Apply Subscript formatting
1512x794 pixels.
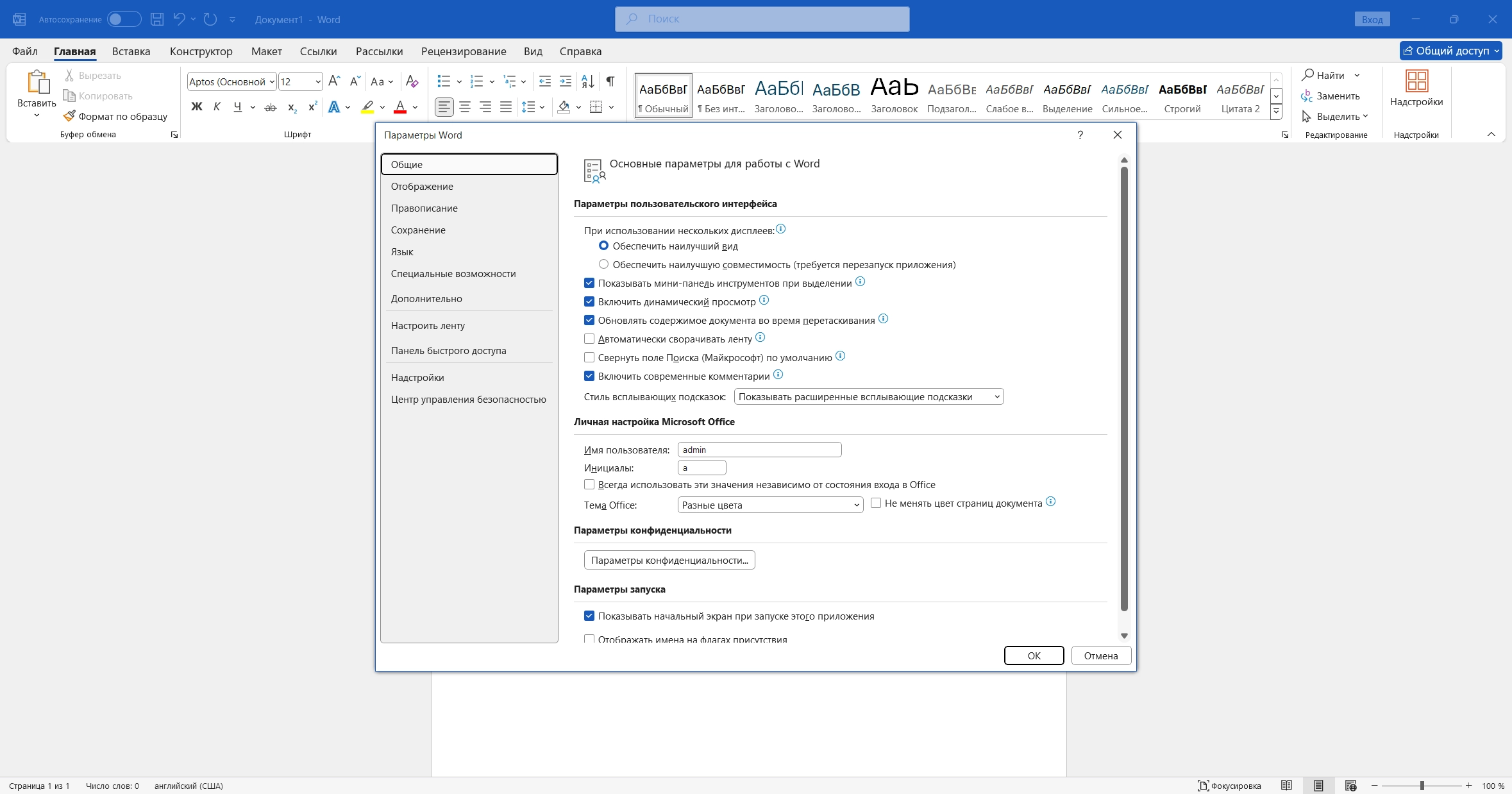click(292, 107)
